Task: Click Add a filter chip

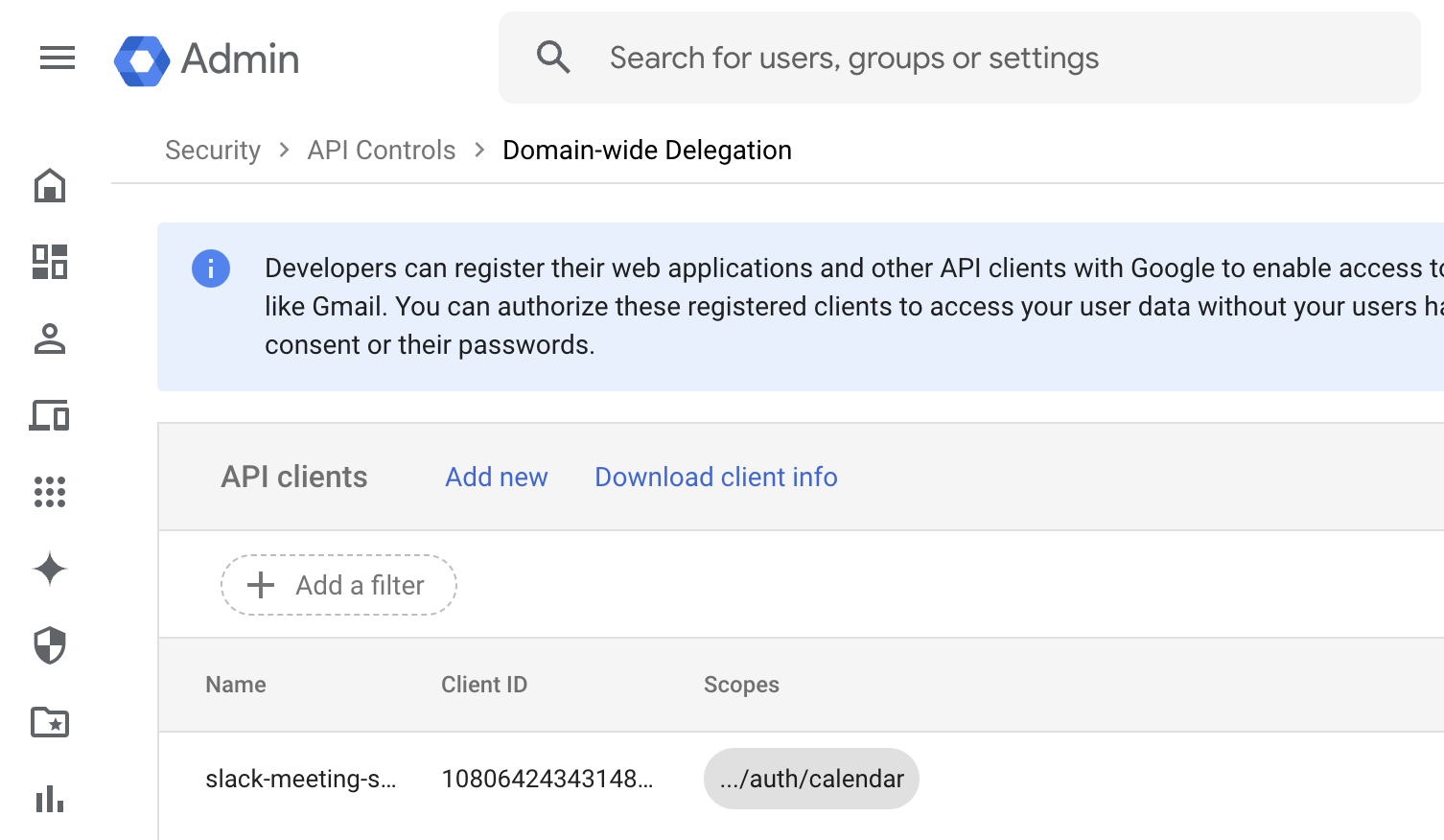Action: [x=338, y=585]
